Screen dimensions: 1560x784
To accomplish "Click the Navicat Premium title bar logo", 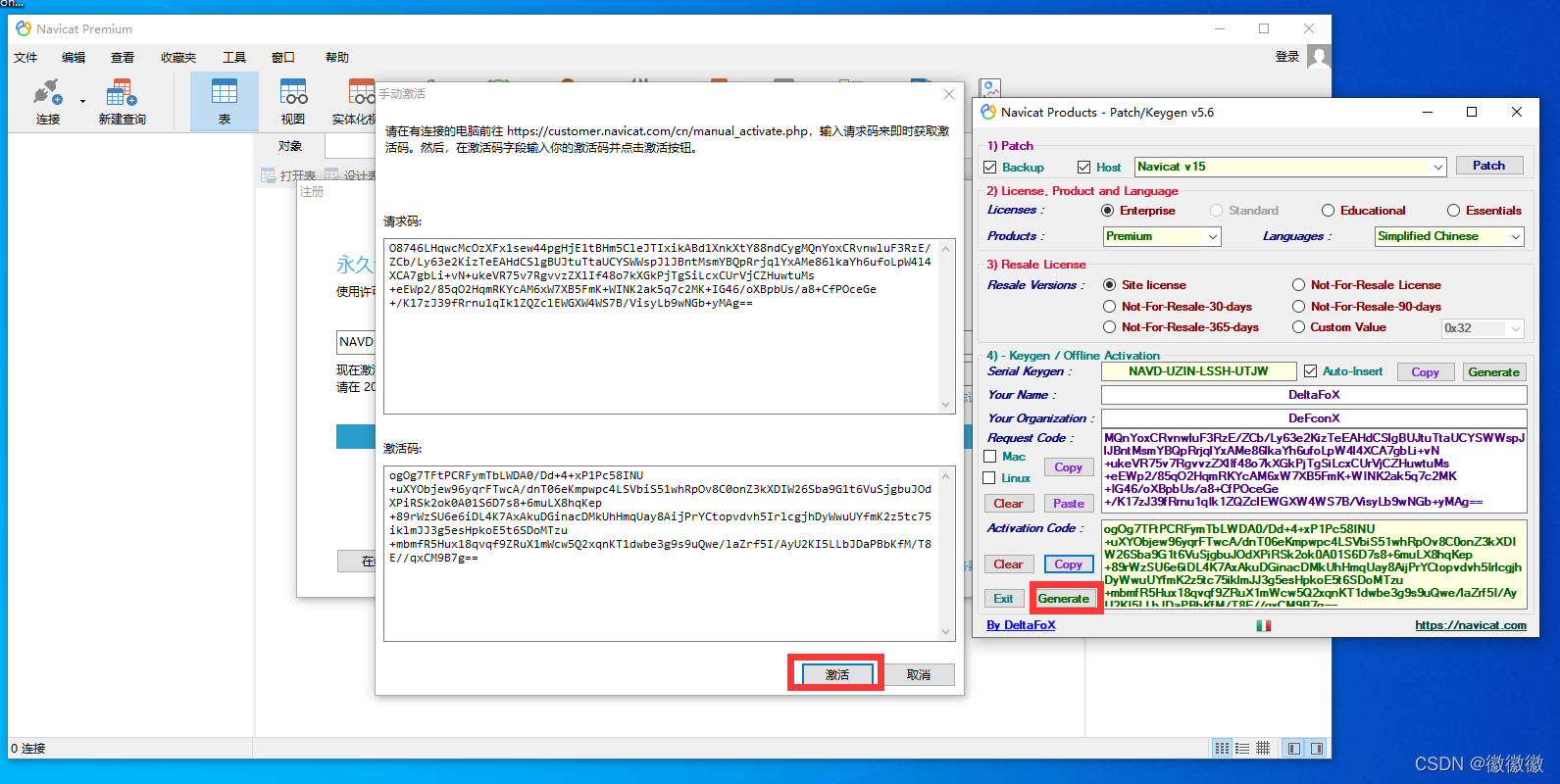I will 24,28.
